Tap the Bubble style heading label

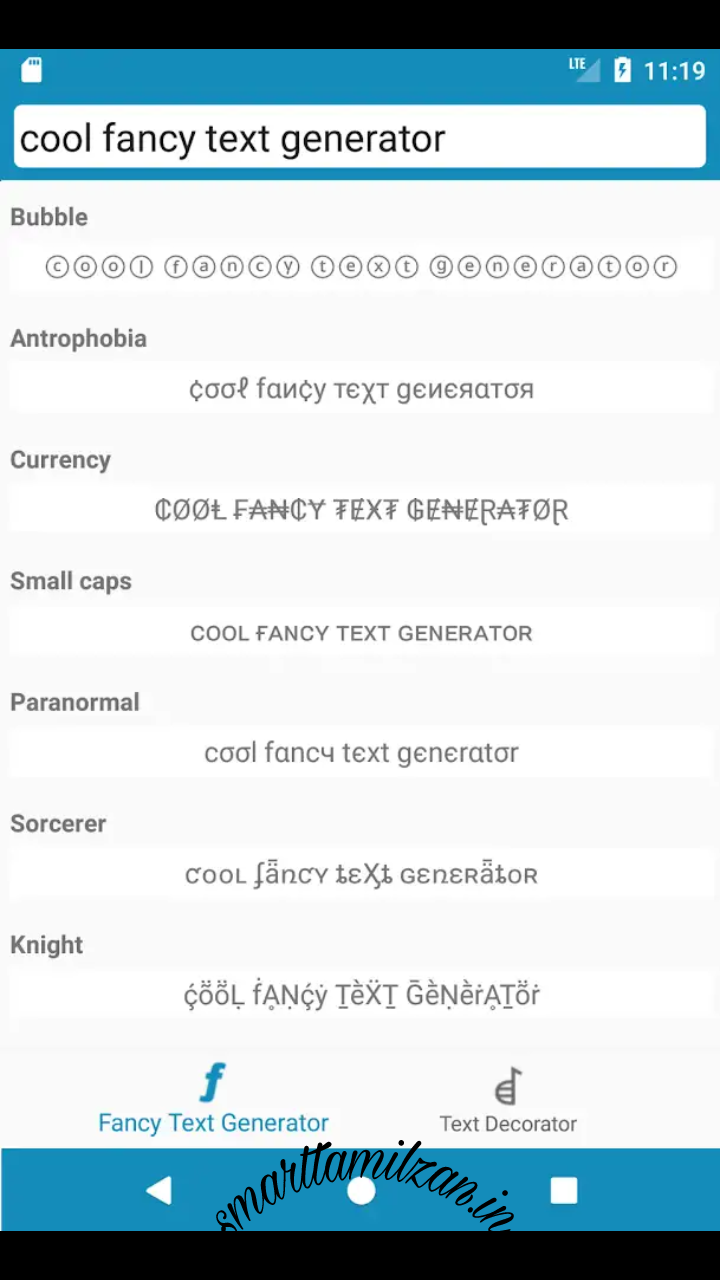[x=48, y=217]
